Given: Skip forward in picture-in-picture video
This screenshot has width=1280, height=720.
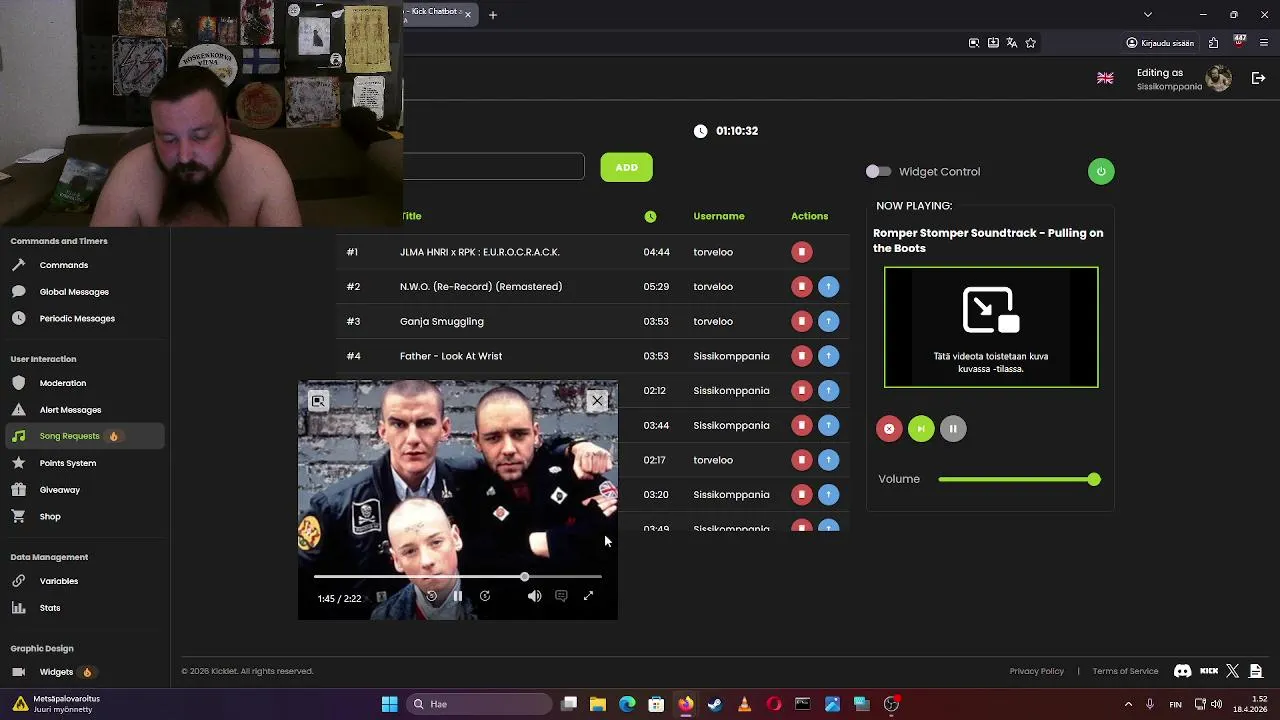Looking at the screenshot, I should (x=484, y=596).
